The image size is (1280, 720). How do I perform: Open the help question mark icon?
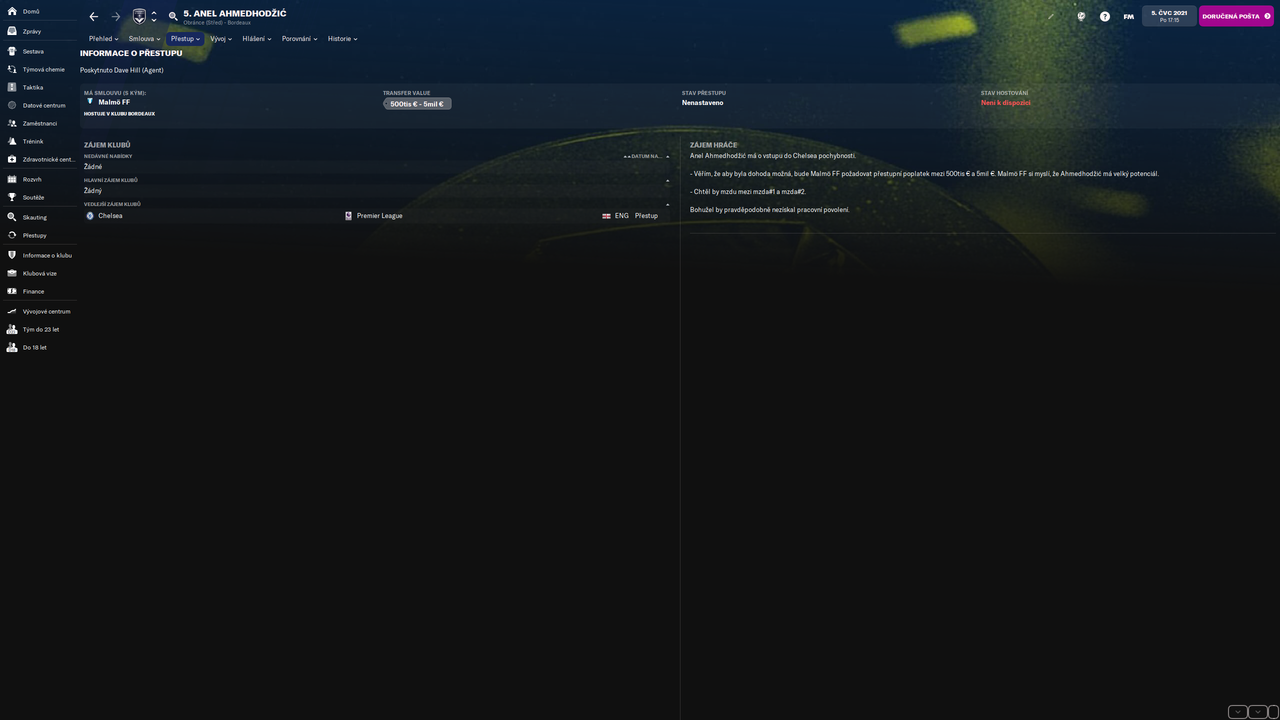(x=1105, y=16)
